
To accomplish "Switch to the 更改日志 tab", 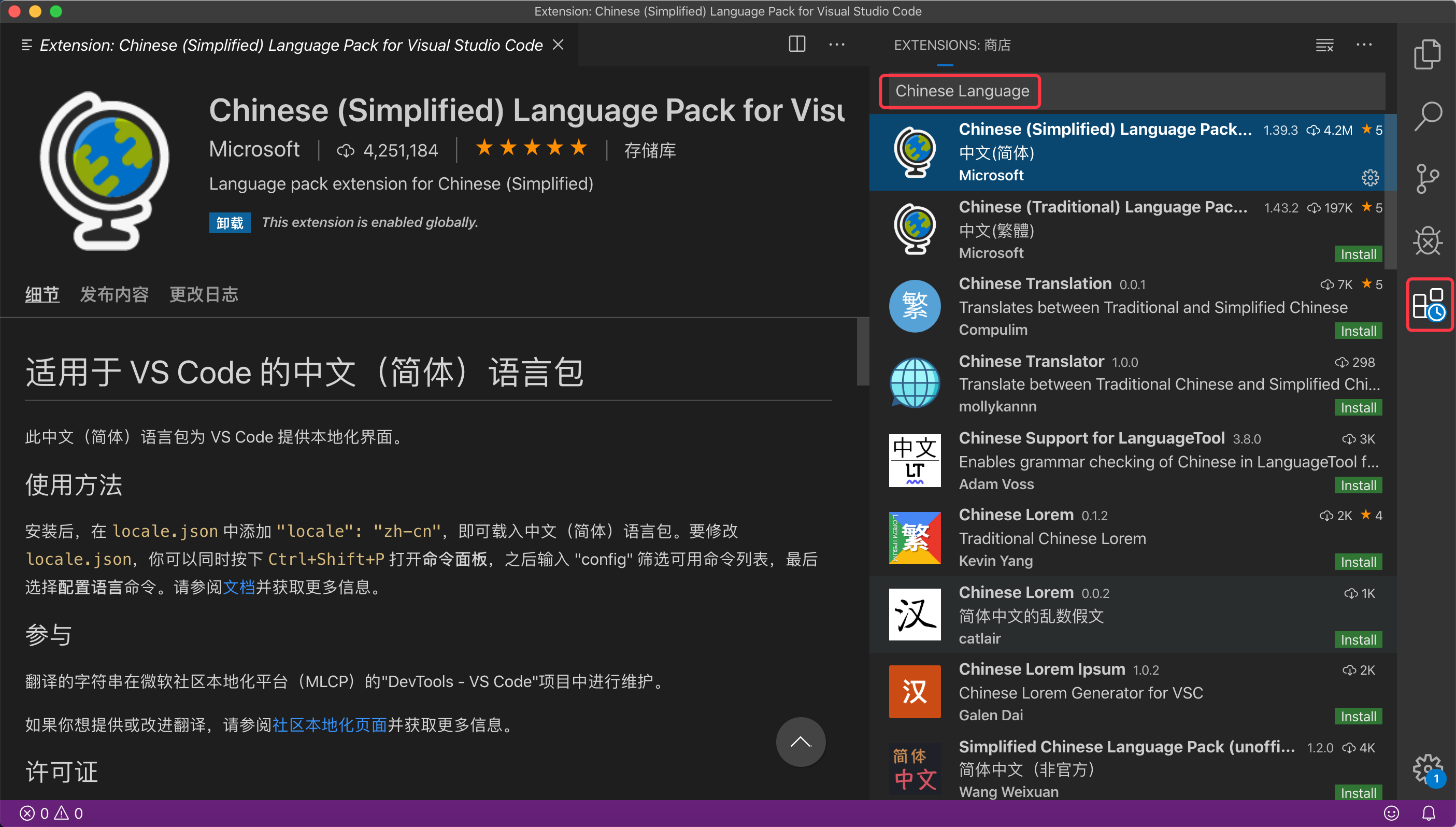I will tap(204, 294).
